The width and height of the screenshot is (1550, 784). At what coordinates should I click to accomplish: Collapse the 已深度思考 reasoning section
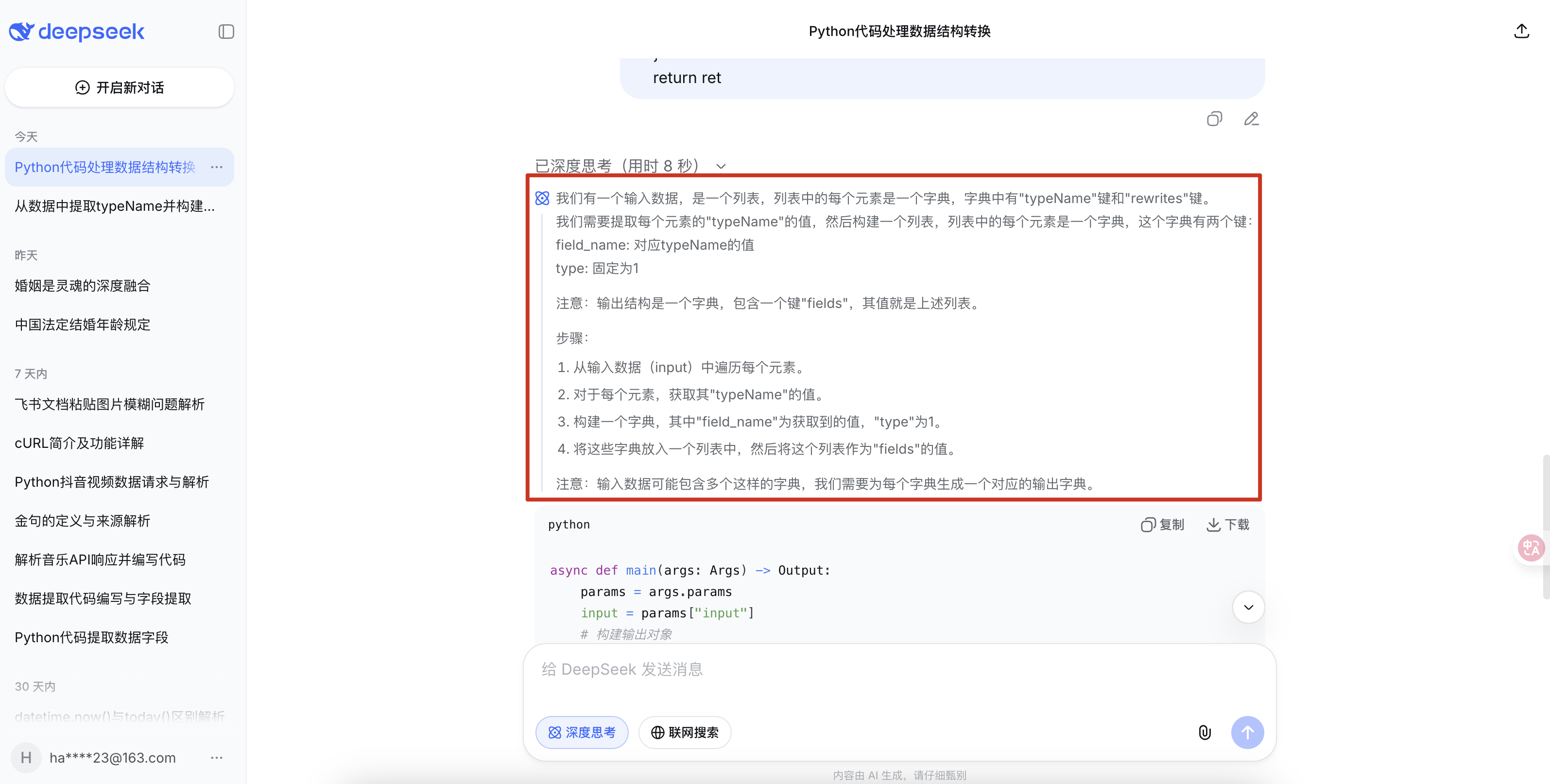tap(720, 166)
